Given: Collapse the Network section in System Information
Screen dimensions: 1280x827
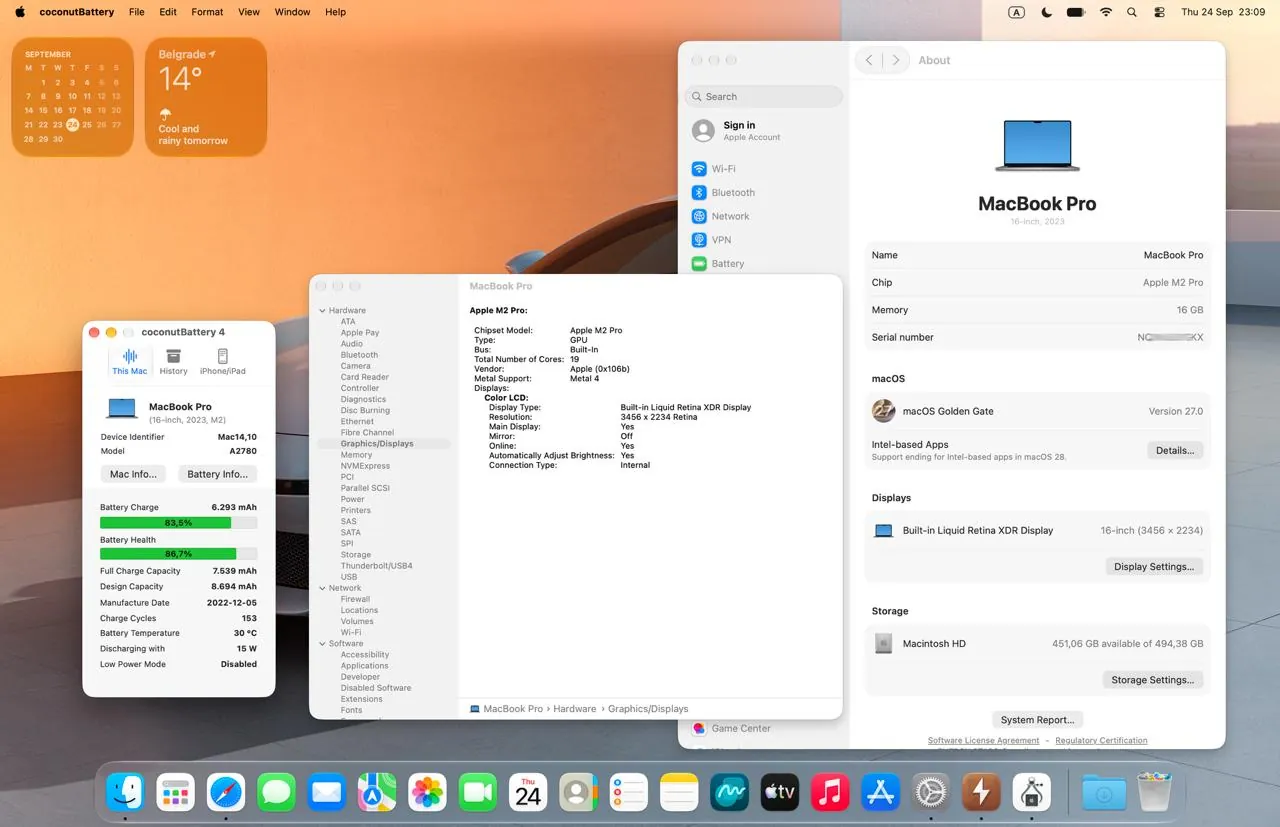Looking at the screenshot, I should 322,588.
